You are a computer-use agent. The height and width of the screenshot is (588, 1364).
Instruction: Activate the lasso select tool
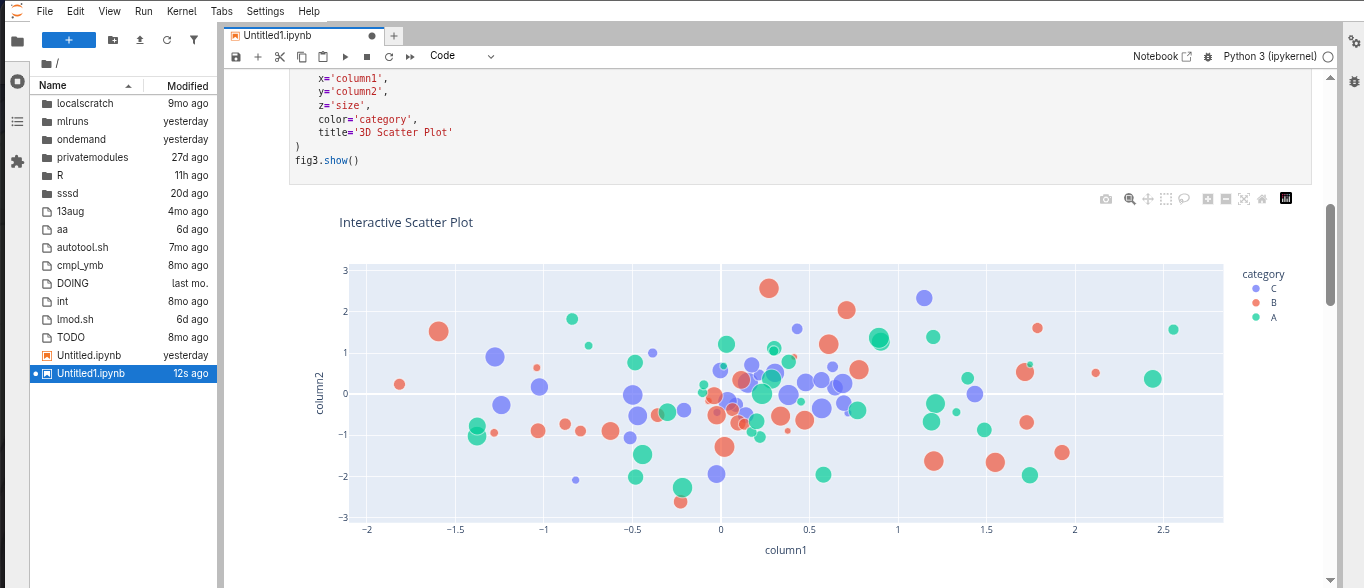(x=1184, y=199)
